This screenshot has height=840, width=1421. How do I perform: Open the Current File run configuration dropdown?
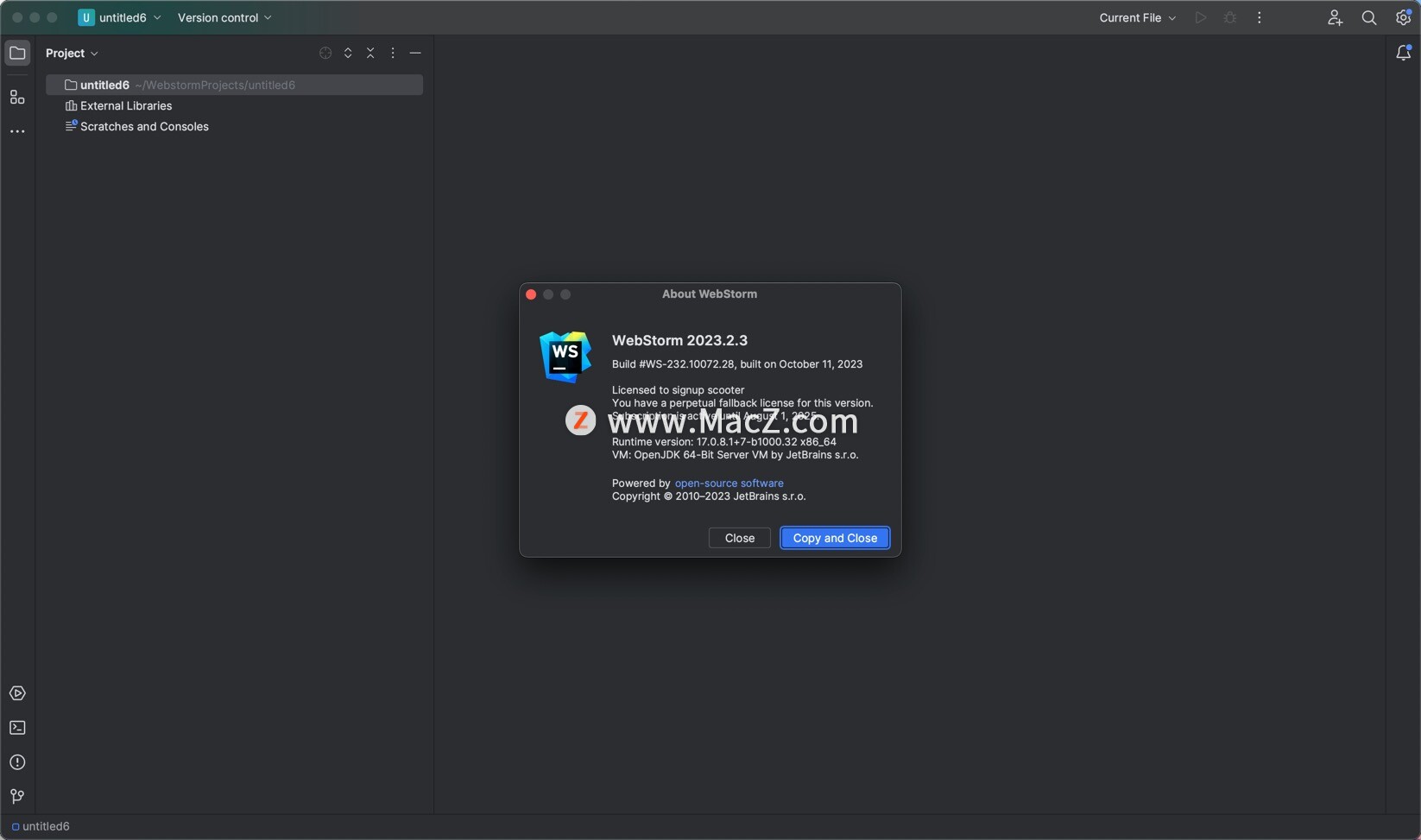point(1136,17)
